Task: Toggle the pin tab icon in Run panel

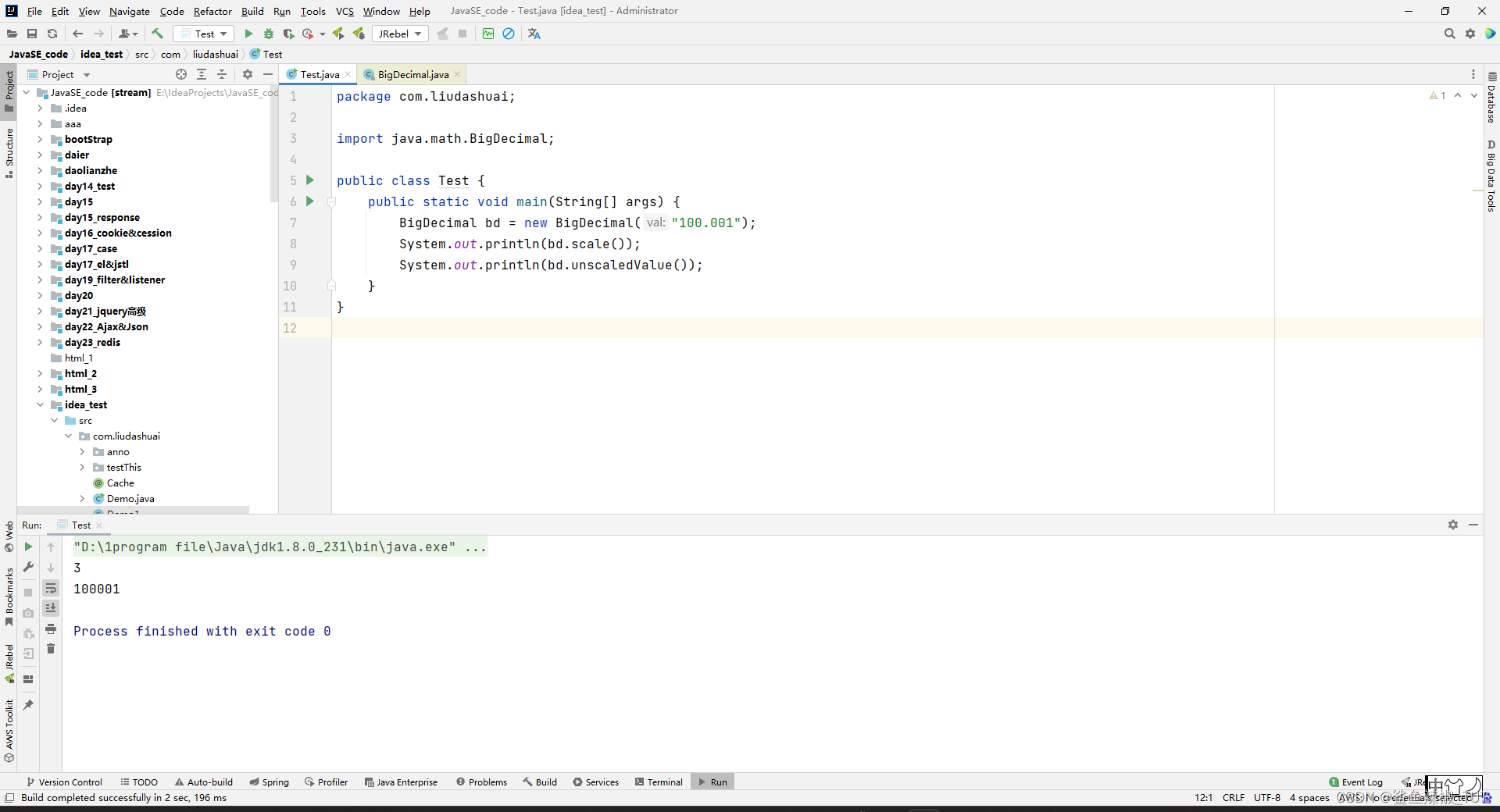Action: [x=28, y=705]
